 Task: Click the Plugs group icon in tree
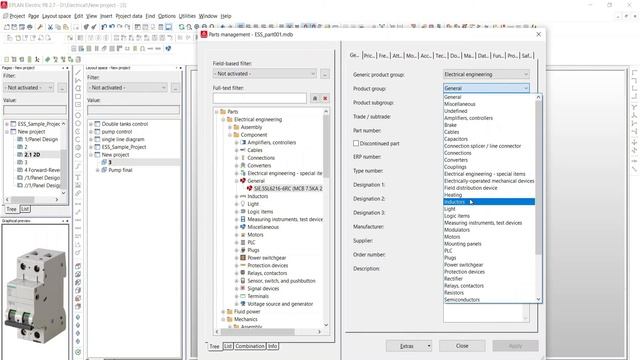[243, 250]
